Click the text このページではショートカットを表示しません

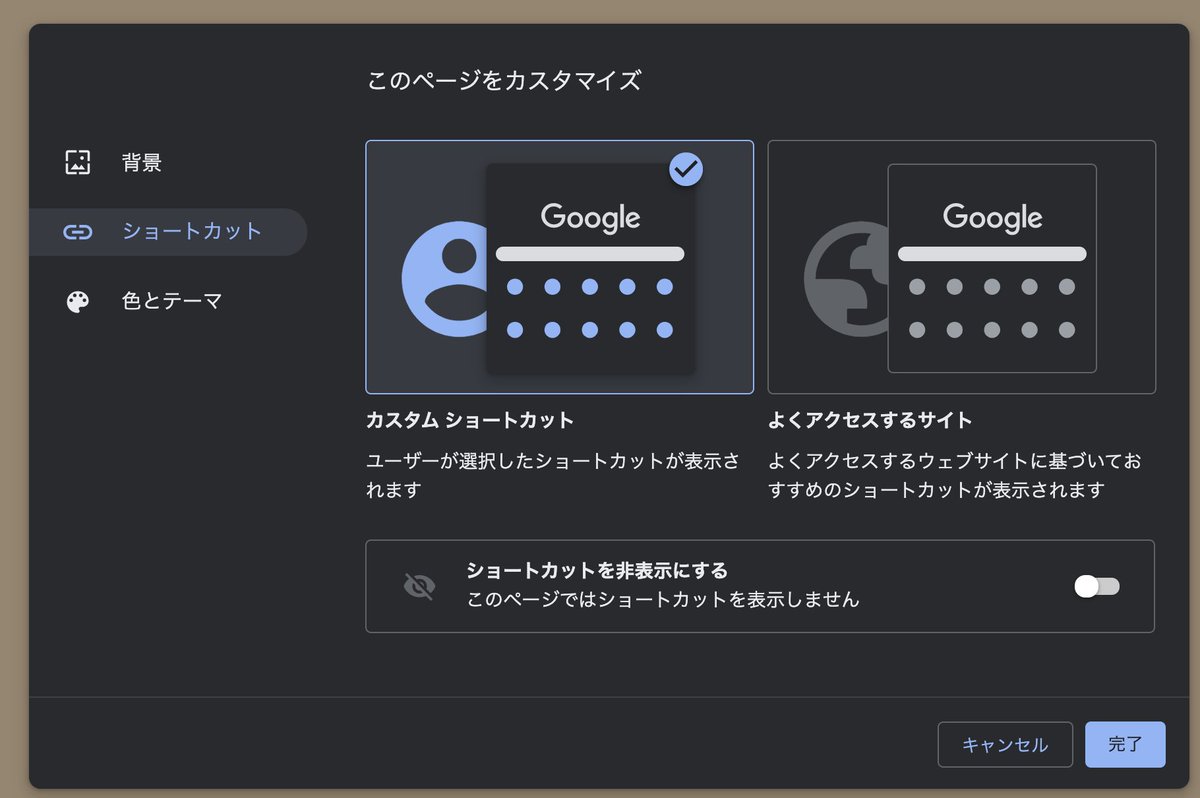663,600
